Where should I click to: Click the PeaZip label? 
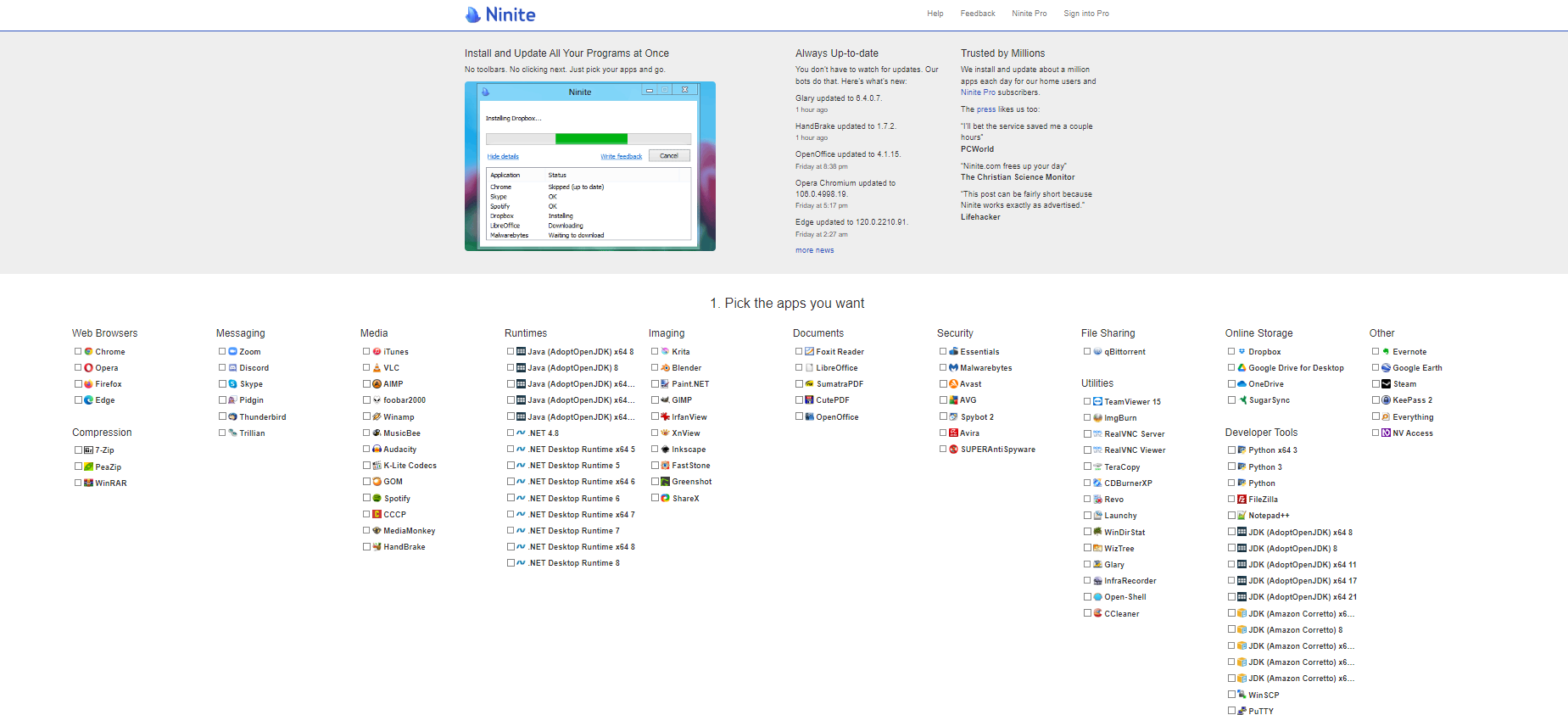(x=109, y=467)
